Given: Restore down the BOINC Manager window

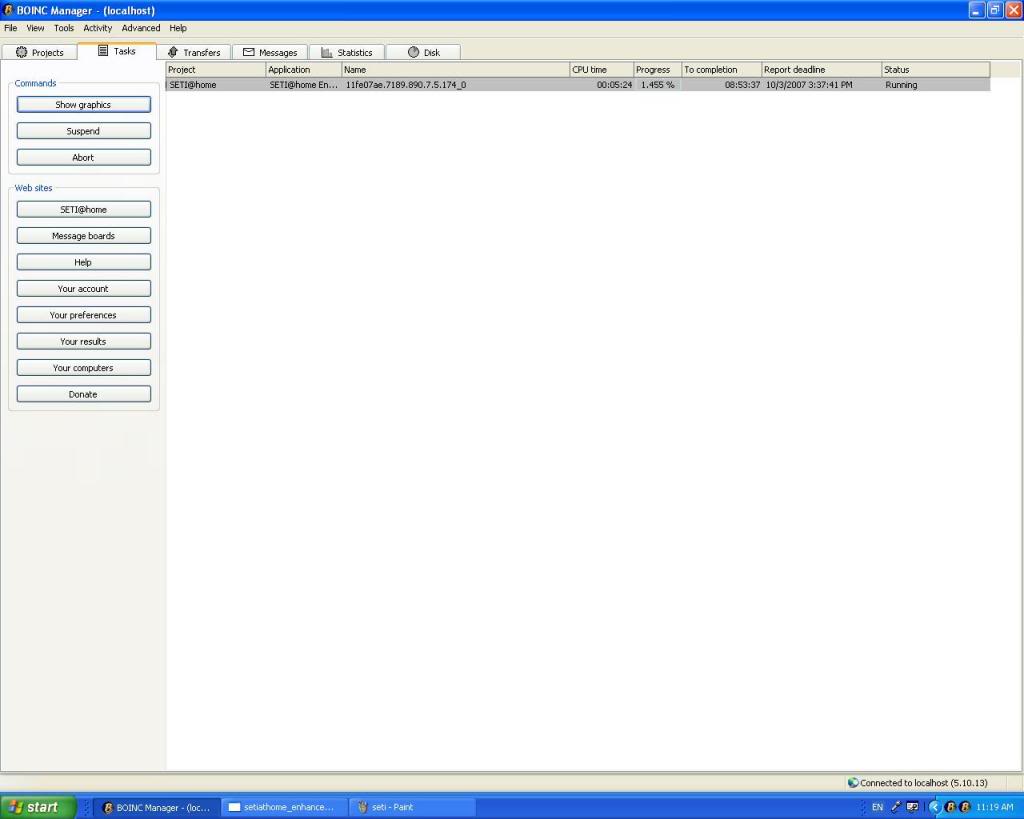Looking at the screenshot, I should pos(995,10).
